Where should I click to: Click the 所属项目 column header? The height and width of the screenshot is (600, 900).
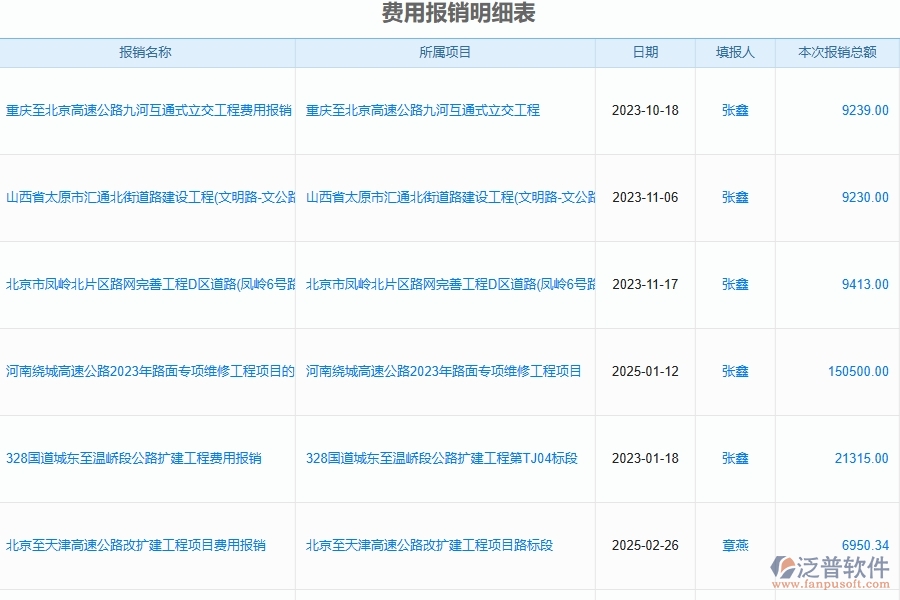tap(445, 51)
